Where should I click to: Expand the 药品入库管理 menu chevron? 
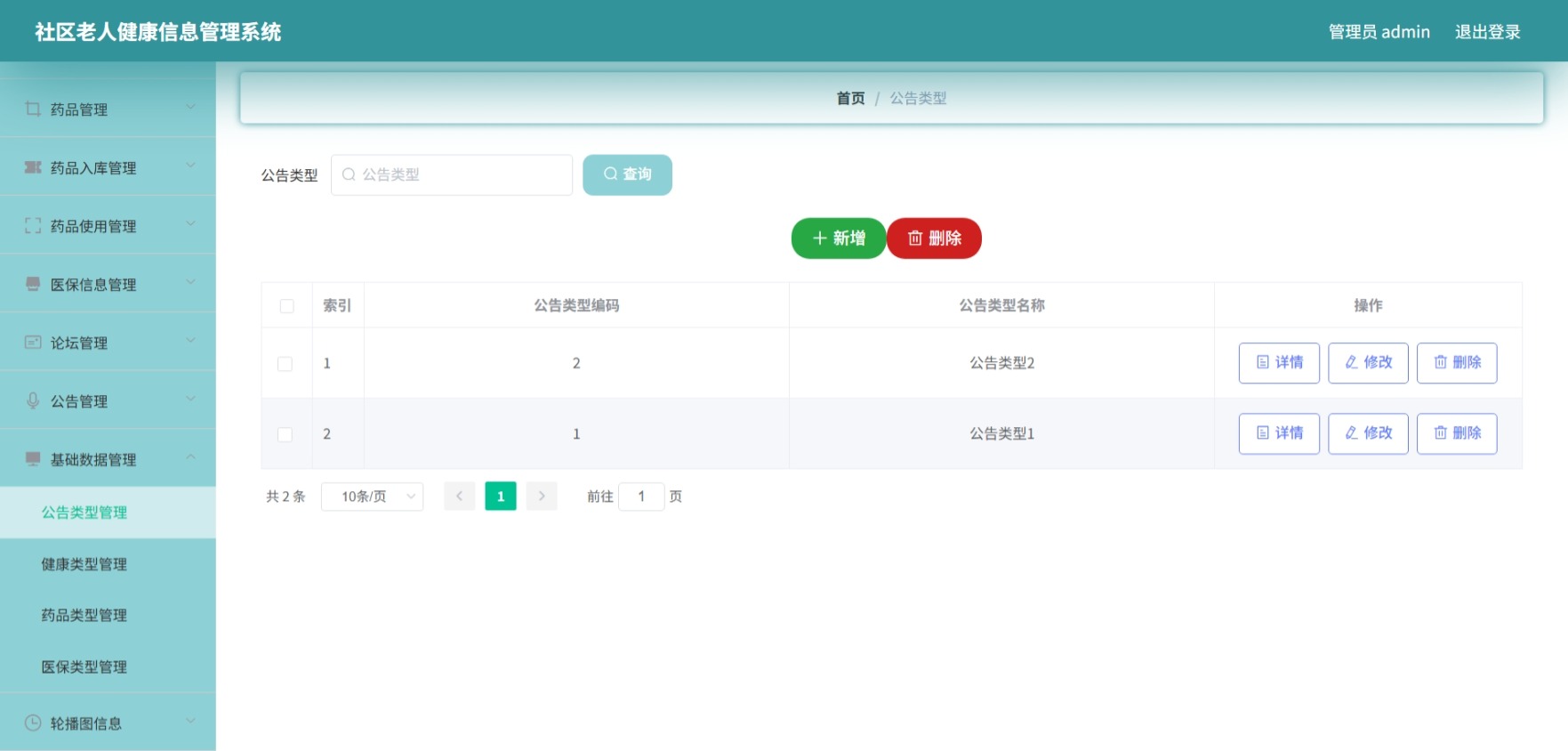pyautogui.click(x=190, y=166)
